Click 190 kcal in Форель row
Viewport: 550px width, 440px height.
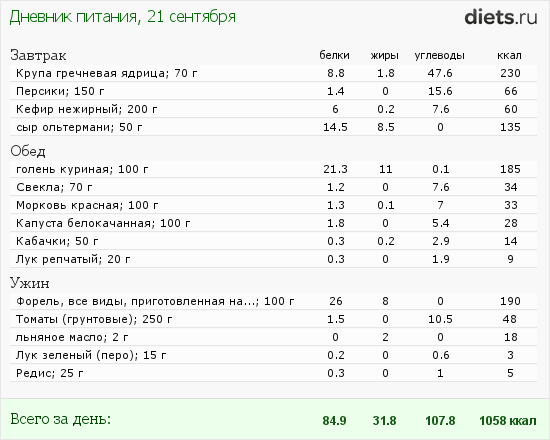coord(510,301)
